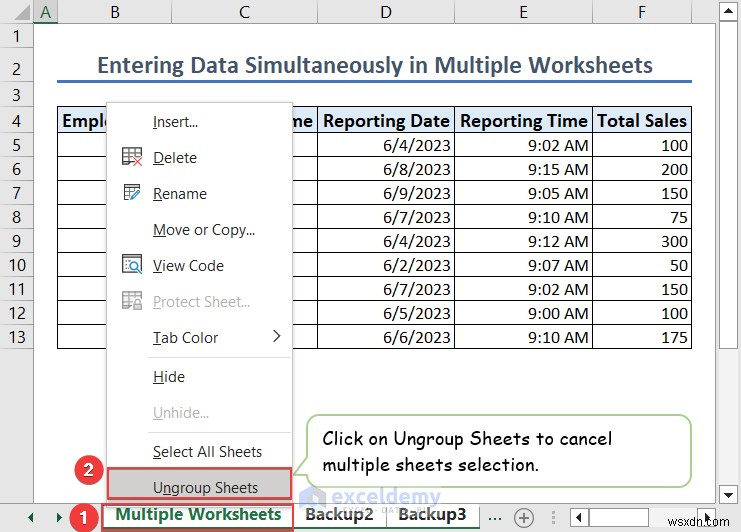Click the Select All corner triangle
The image size is (741, 532).
(22, 12)
